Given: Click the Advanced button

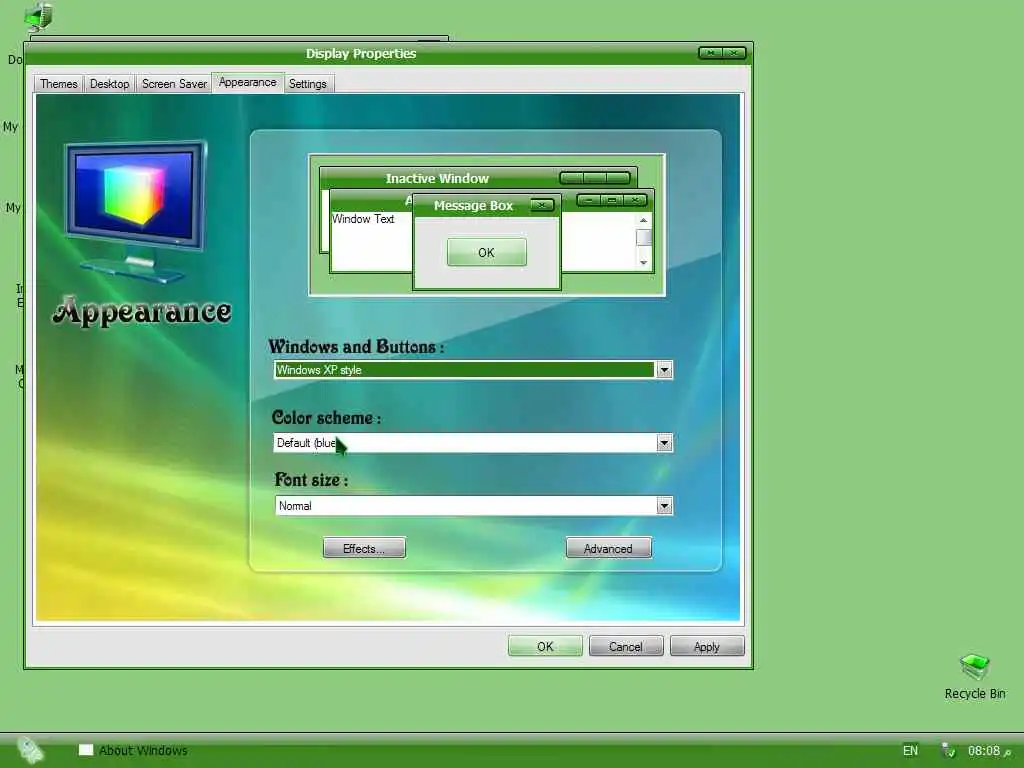Looking at the screenshot, I should point(608,548).
